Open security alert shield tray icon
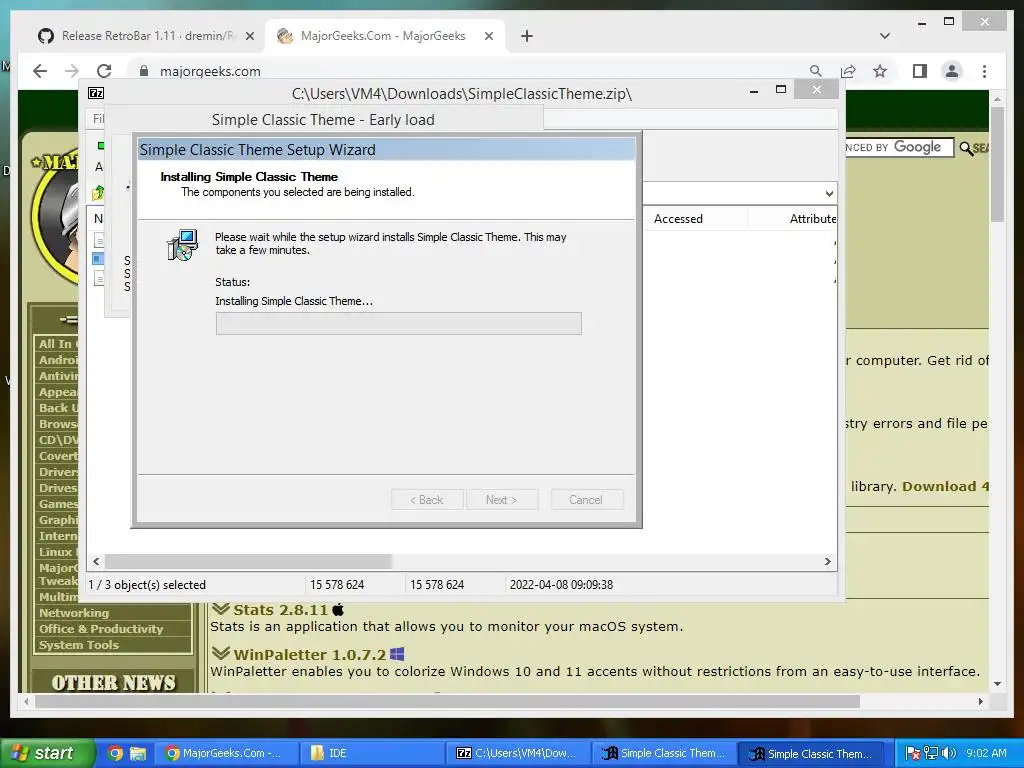 (914, 754)
